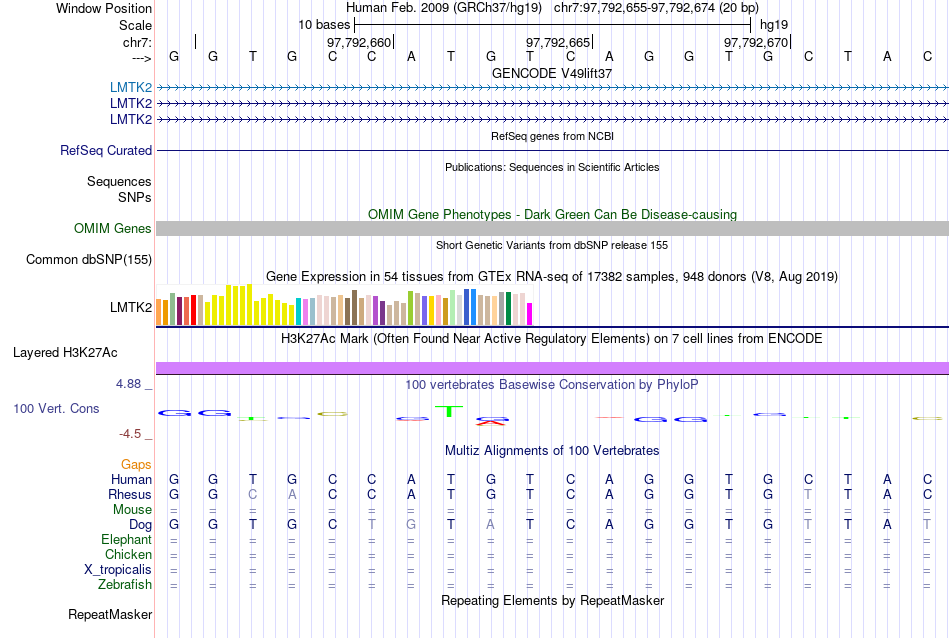Image resolution: width=950 pixels, height=638 pixels.
Task: Click the GENCODE V49lift37 track title
Action: [552, 73]
